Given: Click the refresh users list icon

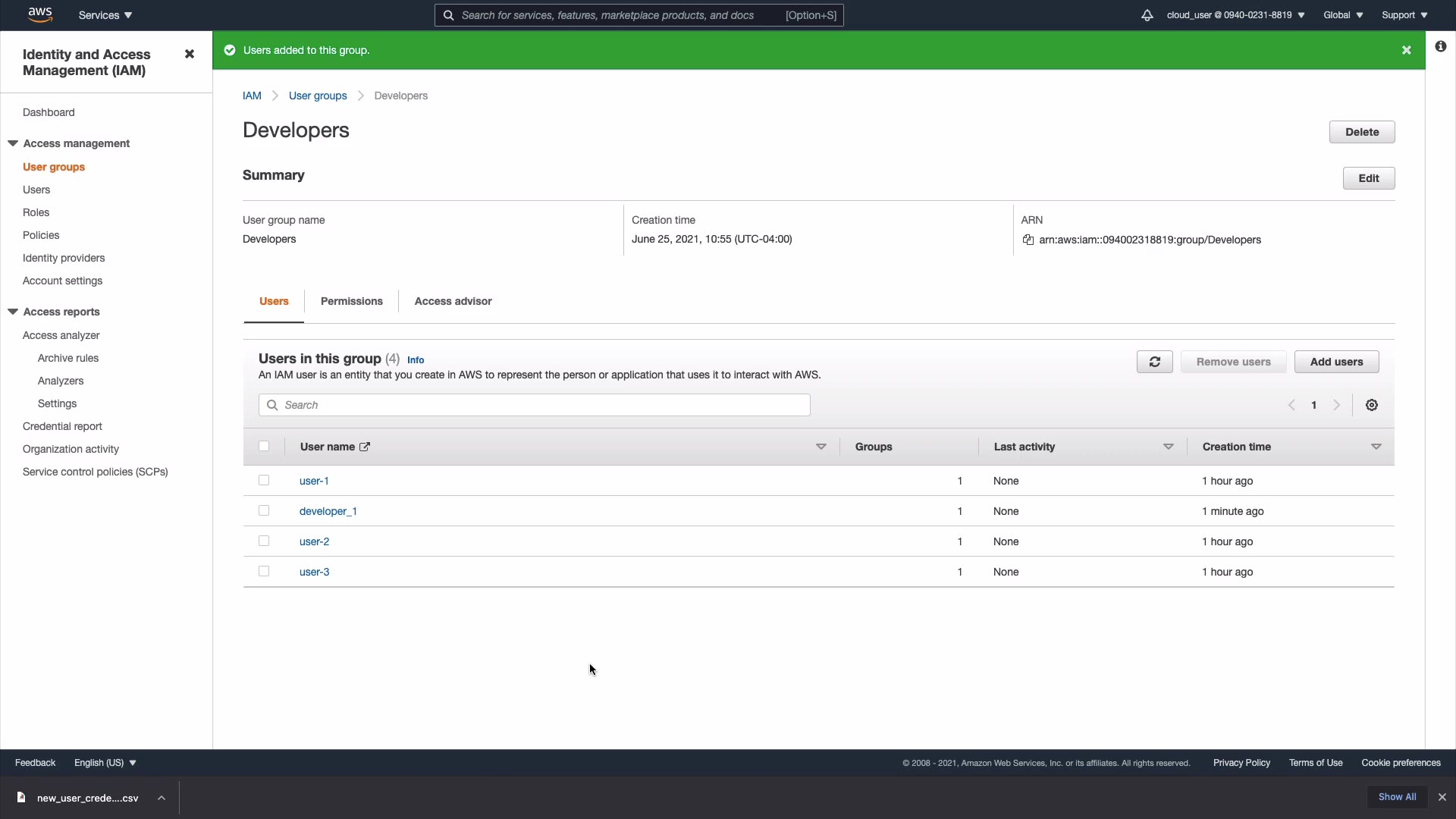Looking at the screenshot, I should pyautogui.click(x=1154, y=362).
